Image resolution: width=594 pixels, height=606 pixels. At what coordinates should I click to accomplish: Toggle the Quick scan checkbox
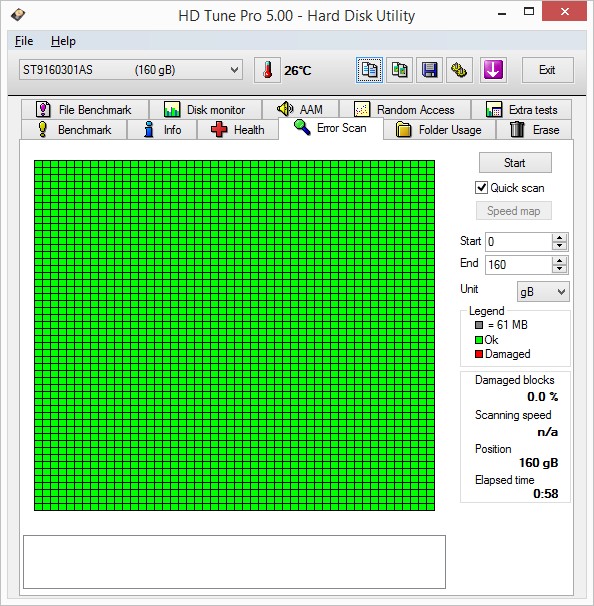(481, 188)
